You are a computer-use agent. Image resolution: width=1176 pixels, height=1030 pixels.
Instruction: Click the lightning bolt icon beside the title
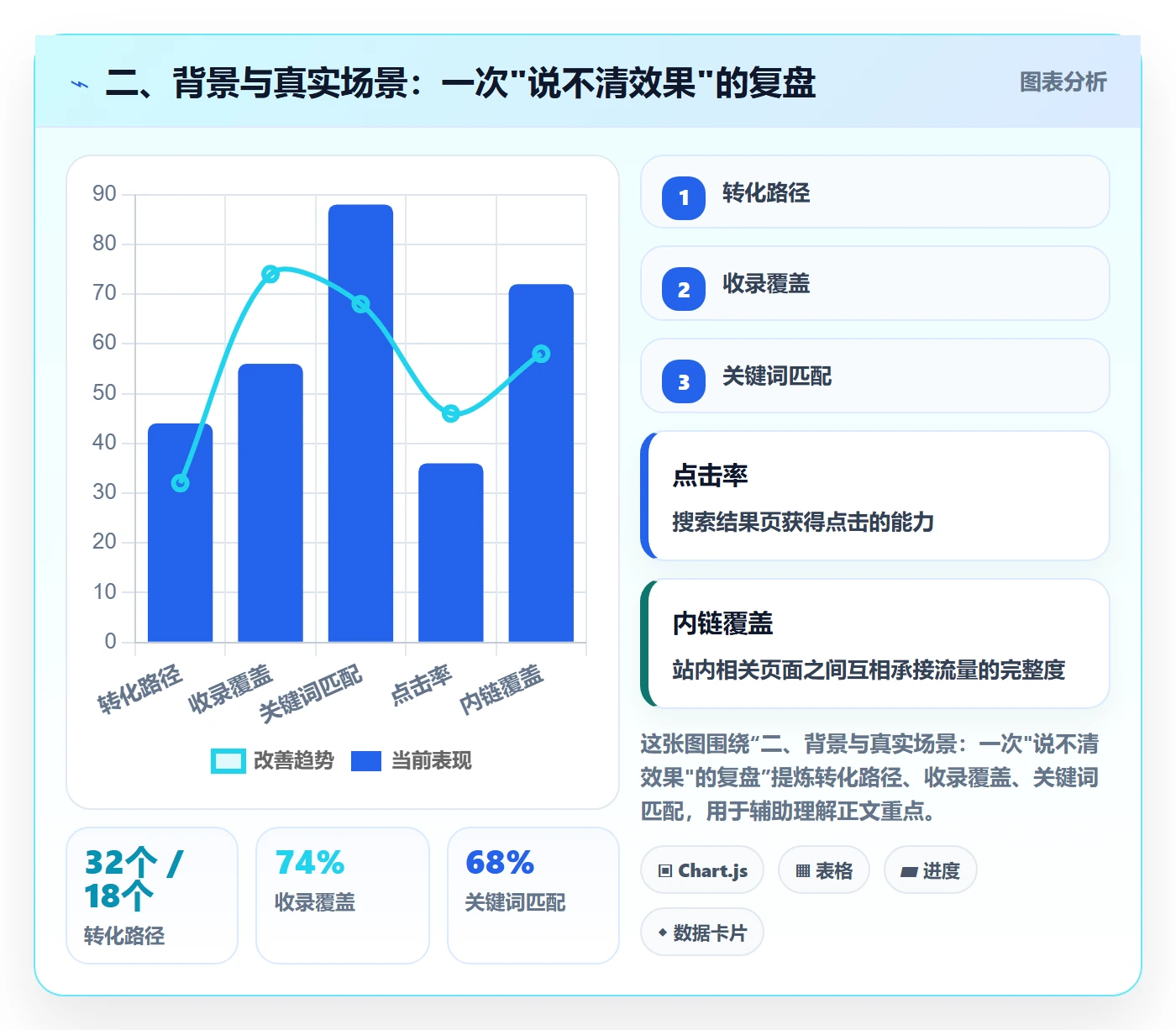click(80, 84)
